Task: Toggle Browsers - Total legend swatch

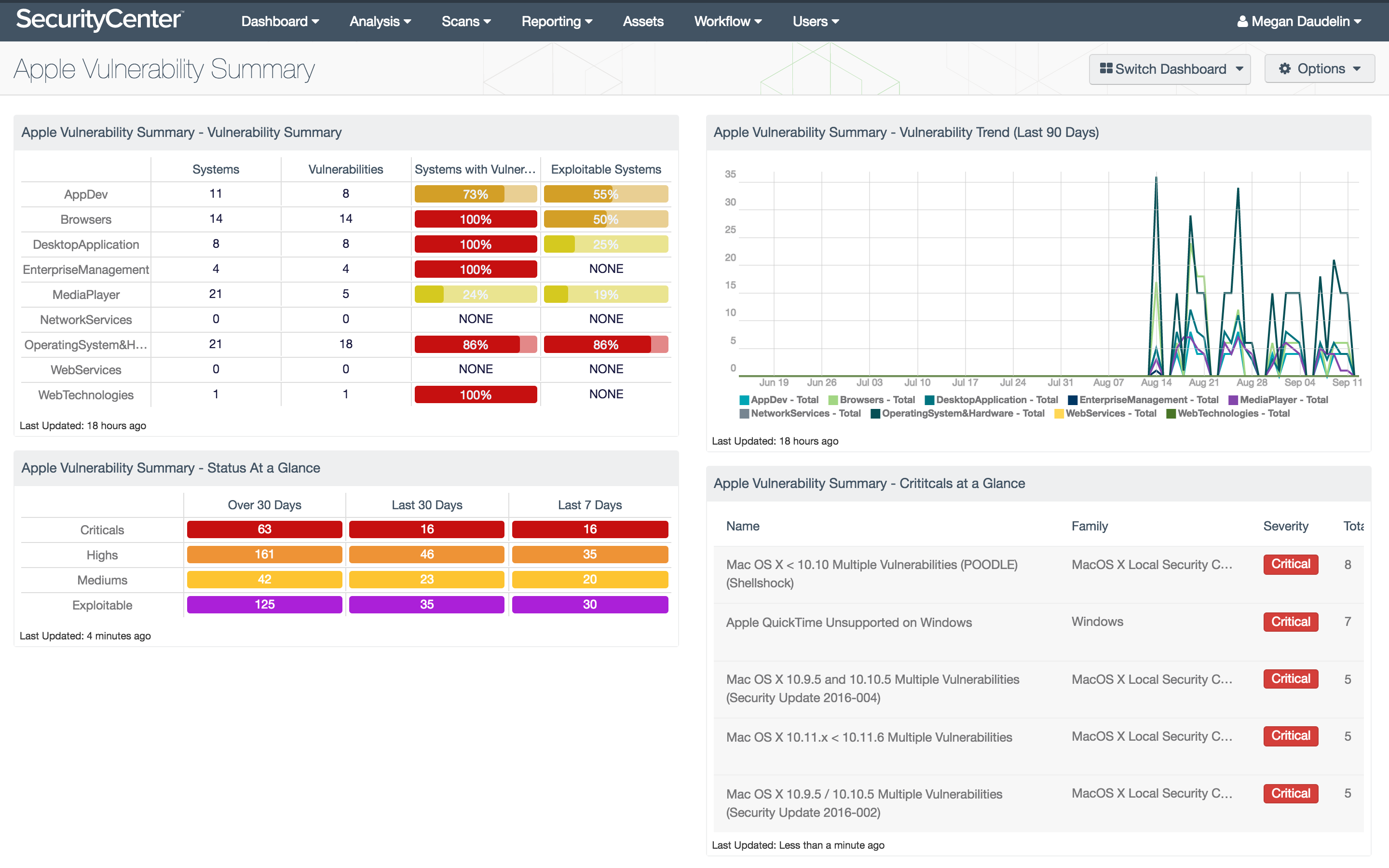Action: 833,400
